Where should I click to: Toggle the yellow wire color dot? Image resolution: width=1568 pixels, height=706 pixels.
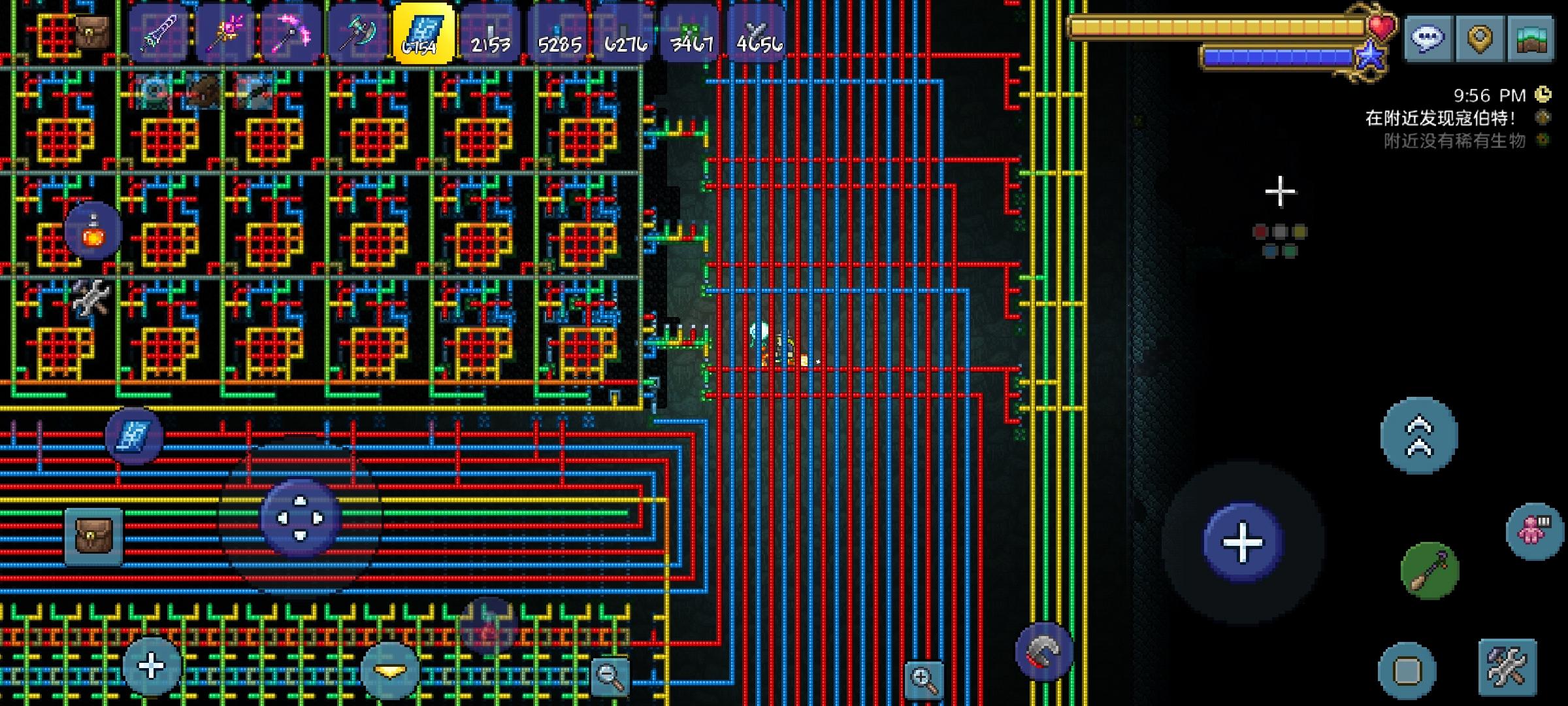[x=1299, y=231]
